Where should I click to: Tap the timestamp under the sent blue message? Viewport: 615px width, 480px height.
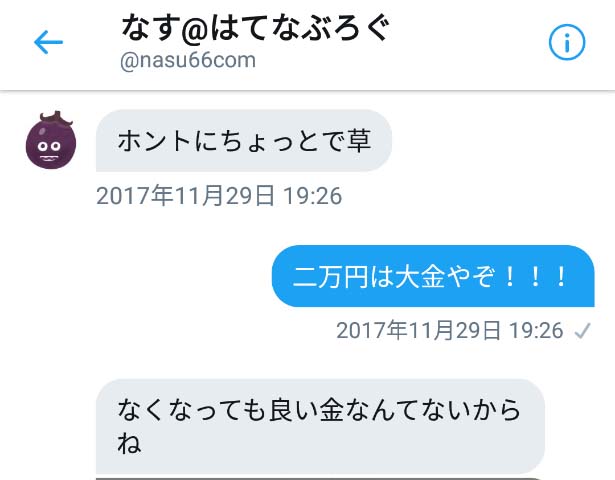pyautogui.click(x=449, y=330)
